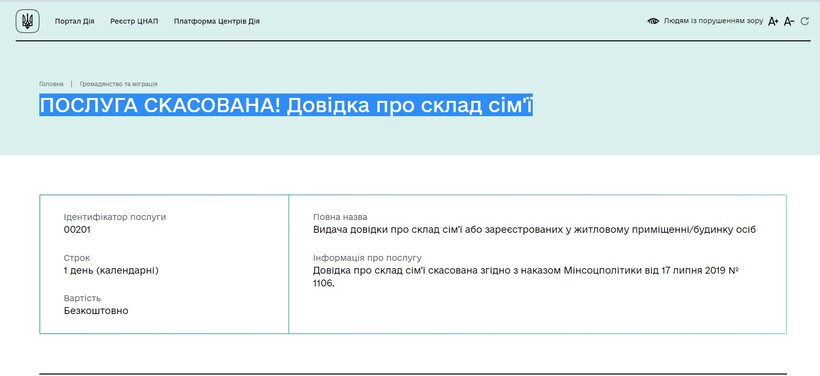This screenshot has height=376, width=820.
Task: Click the Ukrainian trident coat of arms logo
Action: pyautogui.click(x=27, y=21)
